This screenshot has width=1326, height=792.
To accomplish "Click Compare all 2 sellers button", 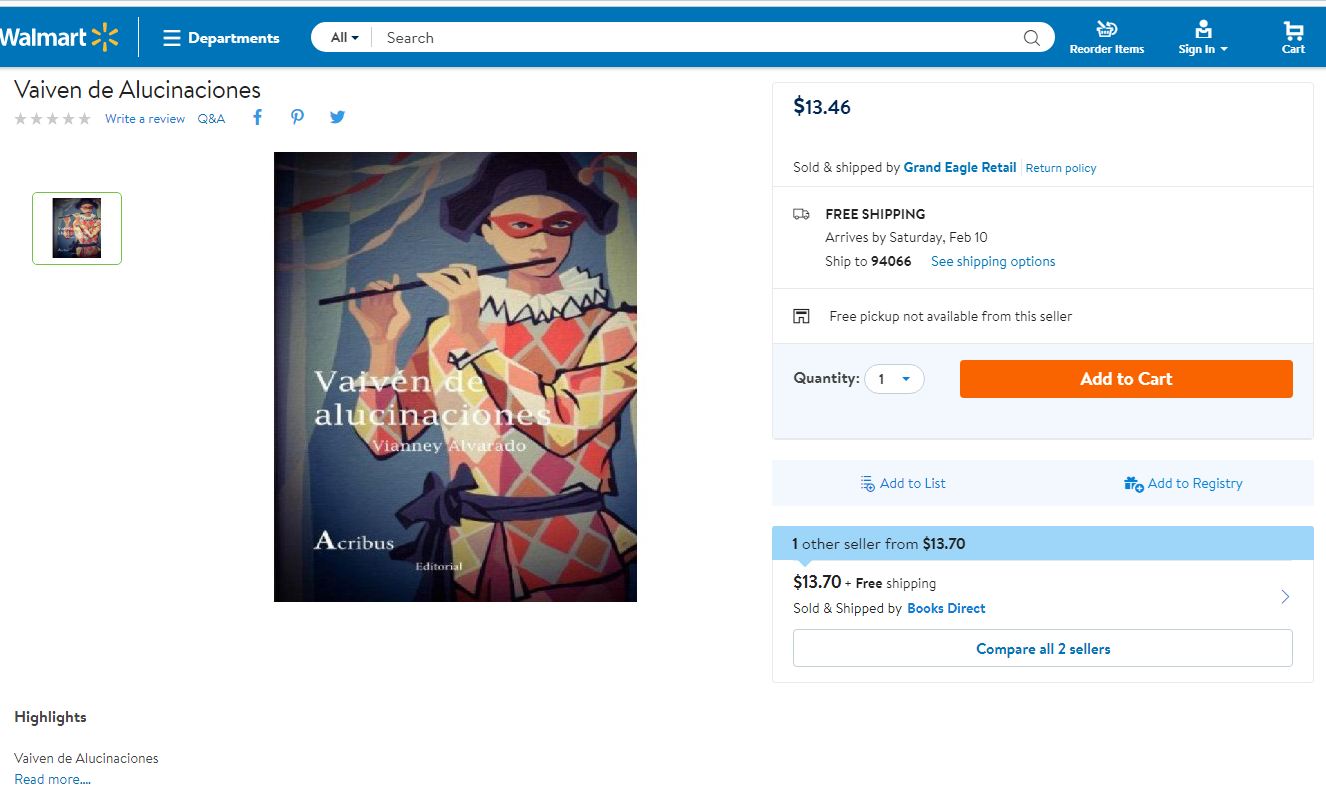I will 1042,649.
